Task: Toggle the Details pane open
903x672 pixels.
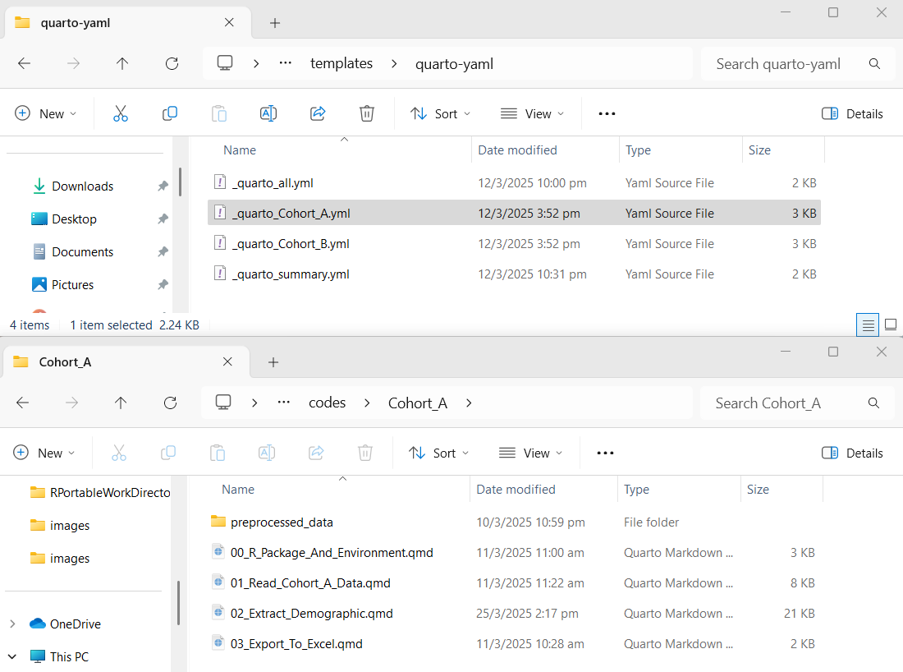Action: [x=852, y=113]
